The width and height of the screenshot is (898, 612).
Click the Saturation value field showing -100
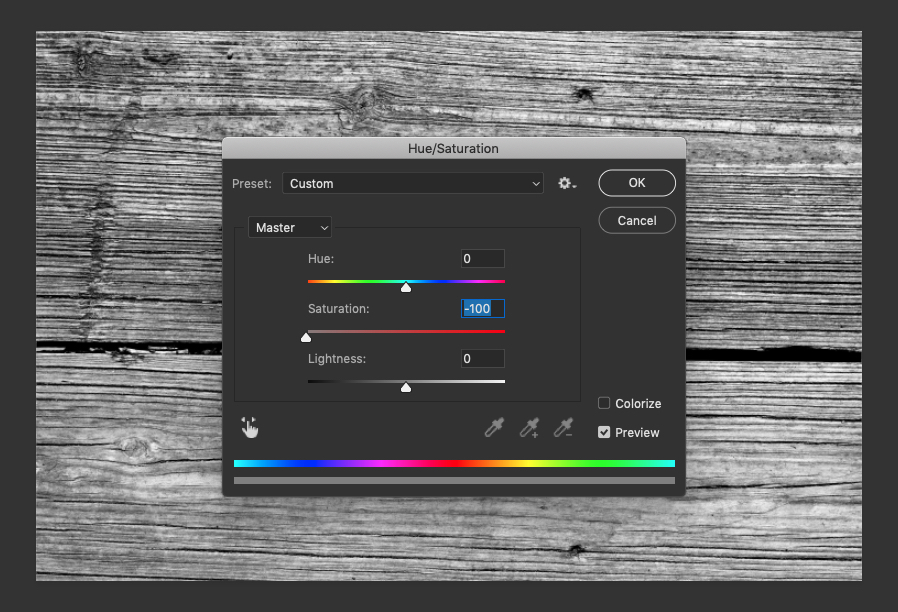click(x=483, y=309)
